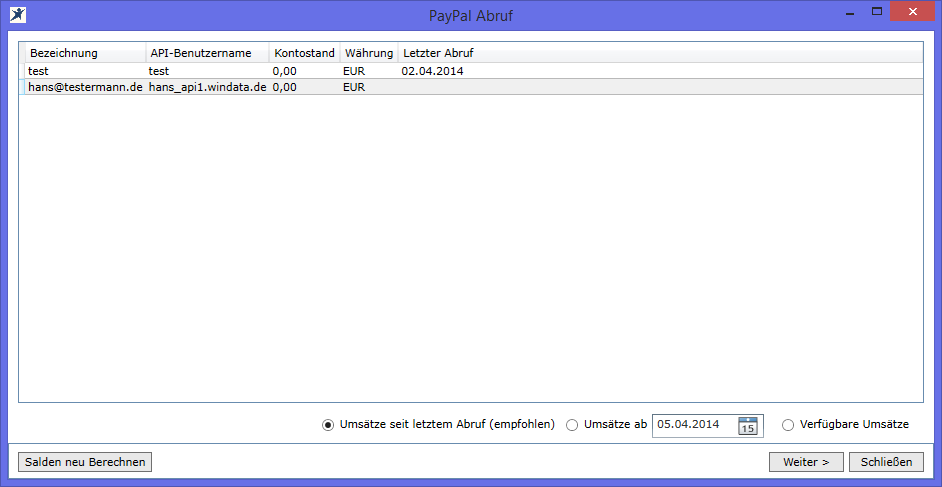The height and width of the screenshot is (487, 942).
Task: Sort by the Bezeichnung column header
Action: [85, 53]
